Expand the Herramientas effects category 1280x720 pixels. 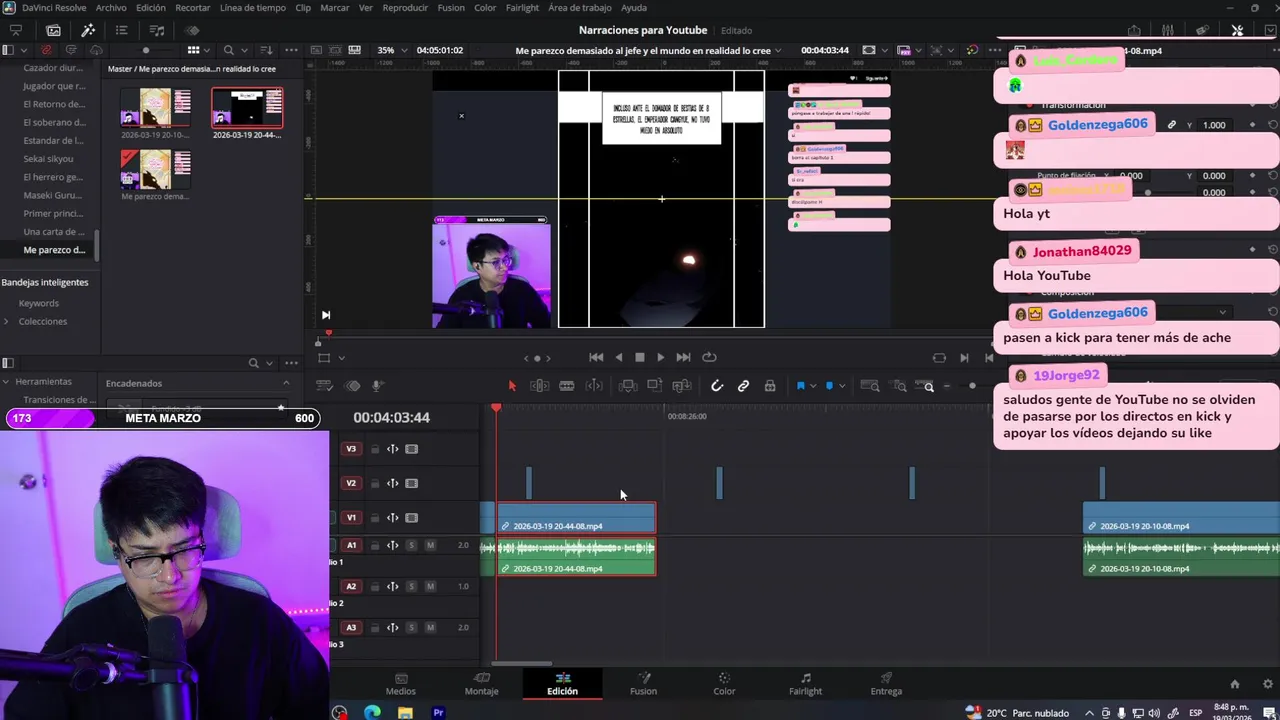coord(7,382)
